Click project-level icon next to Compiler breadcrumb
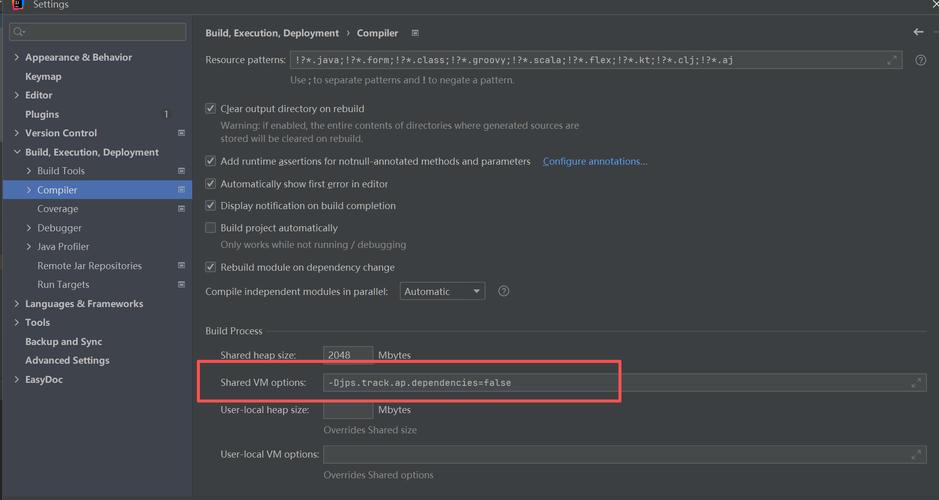Viewport: 939px width, 500px height. 415,33
